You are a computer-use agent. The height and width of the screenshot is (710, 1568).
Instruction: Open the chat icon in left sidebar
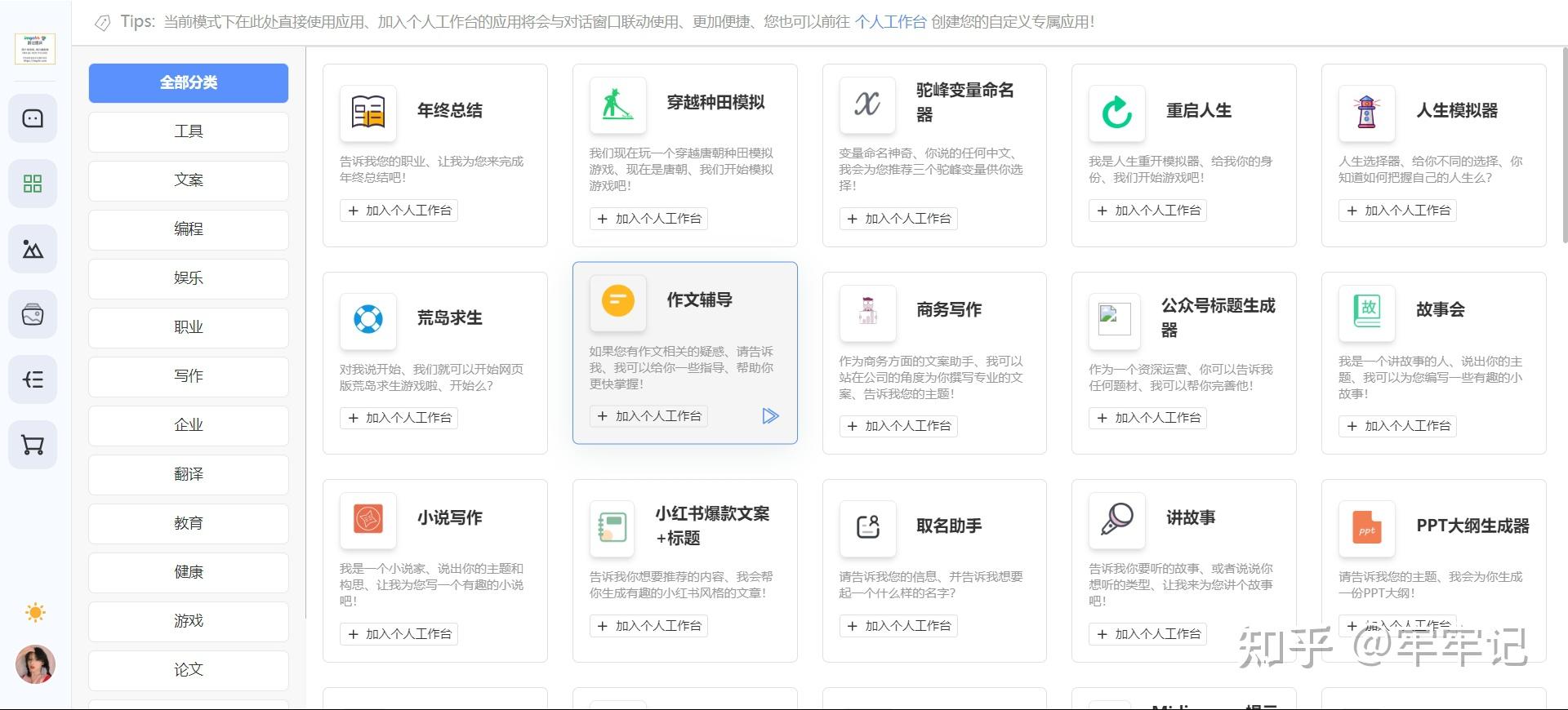33,119
